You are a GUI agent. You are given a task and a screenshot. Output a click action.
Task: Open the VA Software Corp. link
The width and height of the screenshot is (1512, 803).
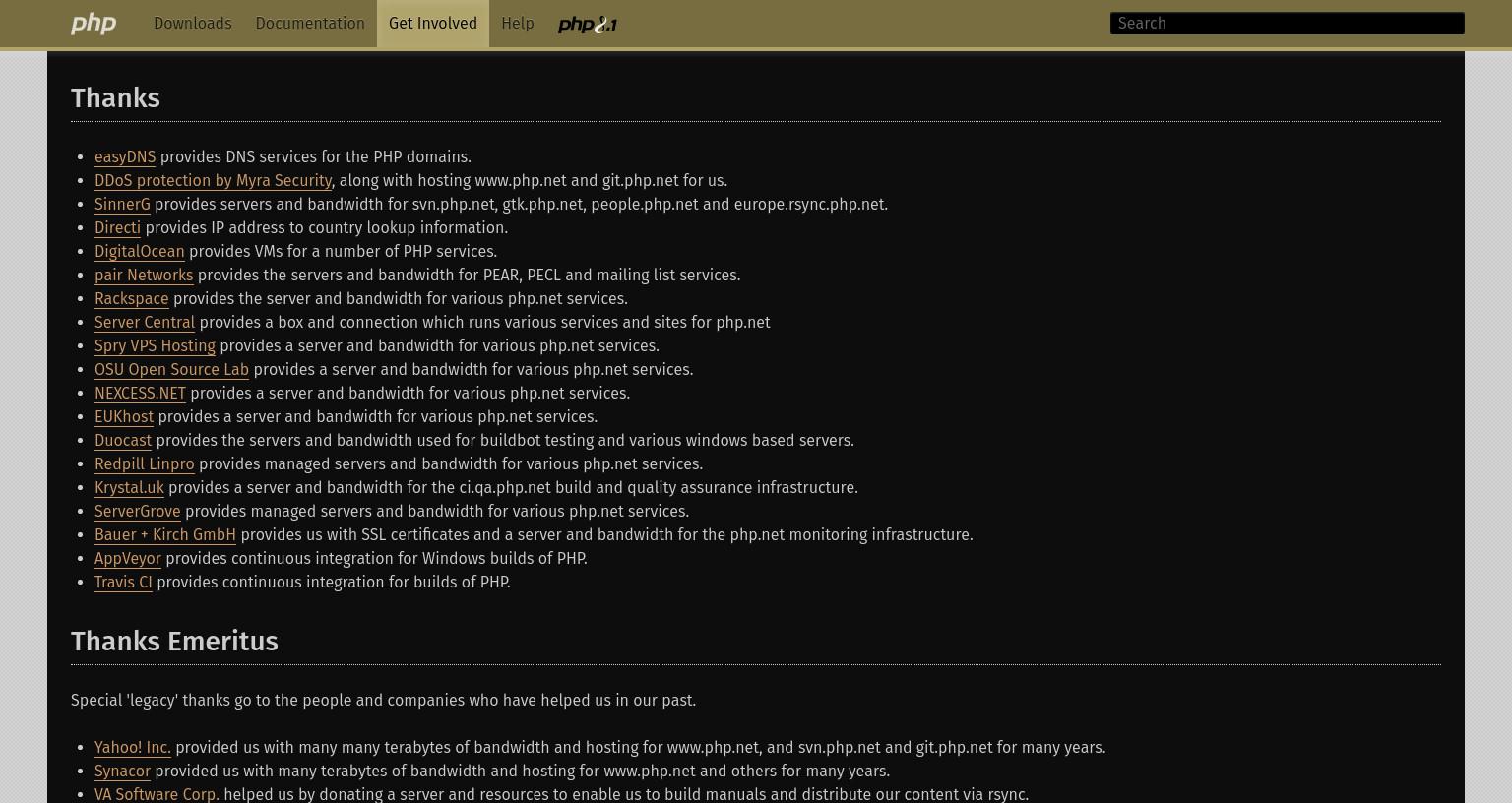tap(157, 794)
